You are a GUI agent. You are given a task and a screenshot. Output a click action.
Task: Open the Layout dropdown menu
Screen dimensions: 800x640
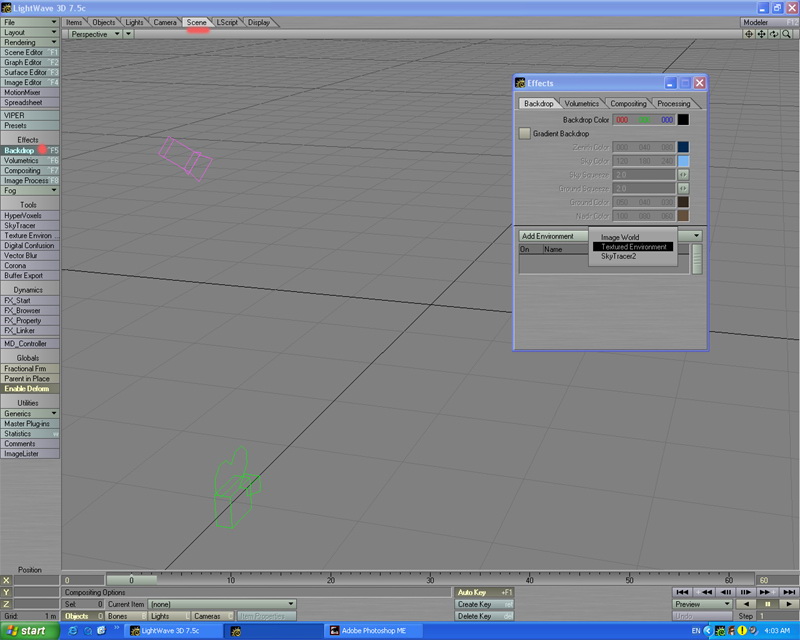coord(30,32)
